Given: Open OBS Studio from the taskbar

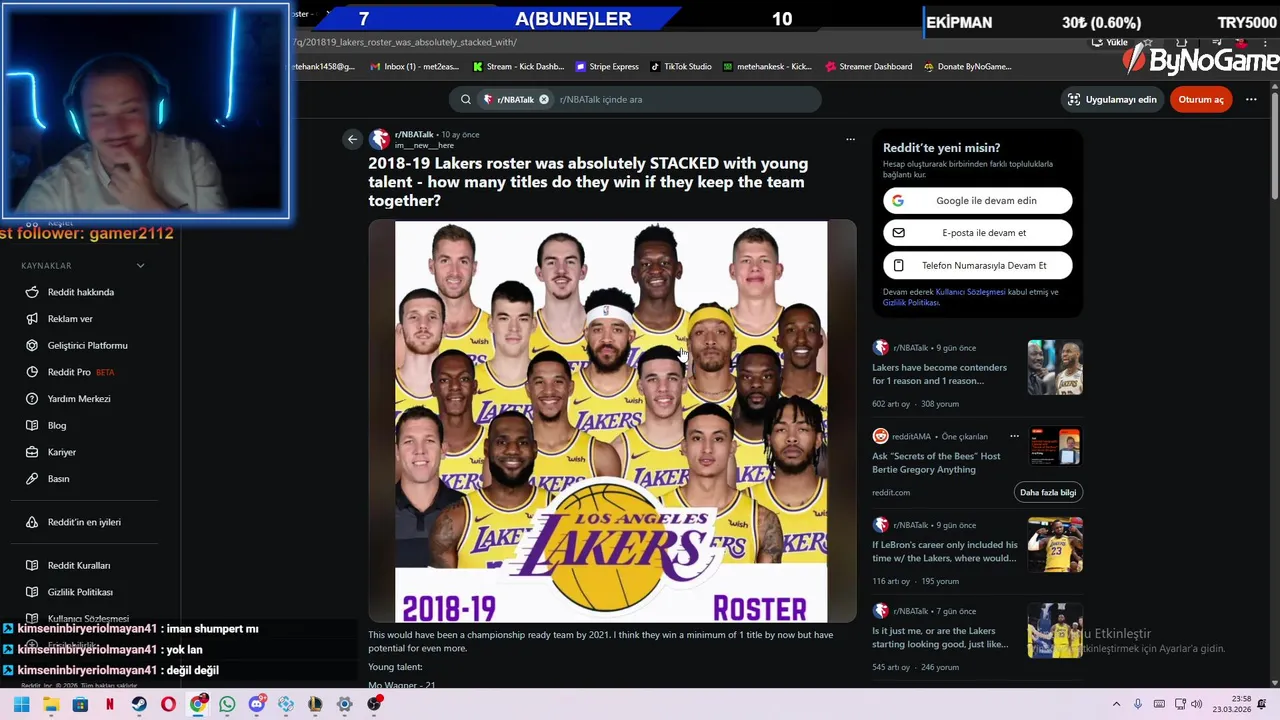Looking at the screenshot, I should point(374,704).
